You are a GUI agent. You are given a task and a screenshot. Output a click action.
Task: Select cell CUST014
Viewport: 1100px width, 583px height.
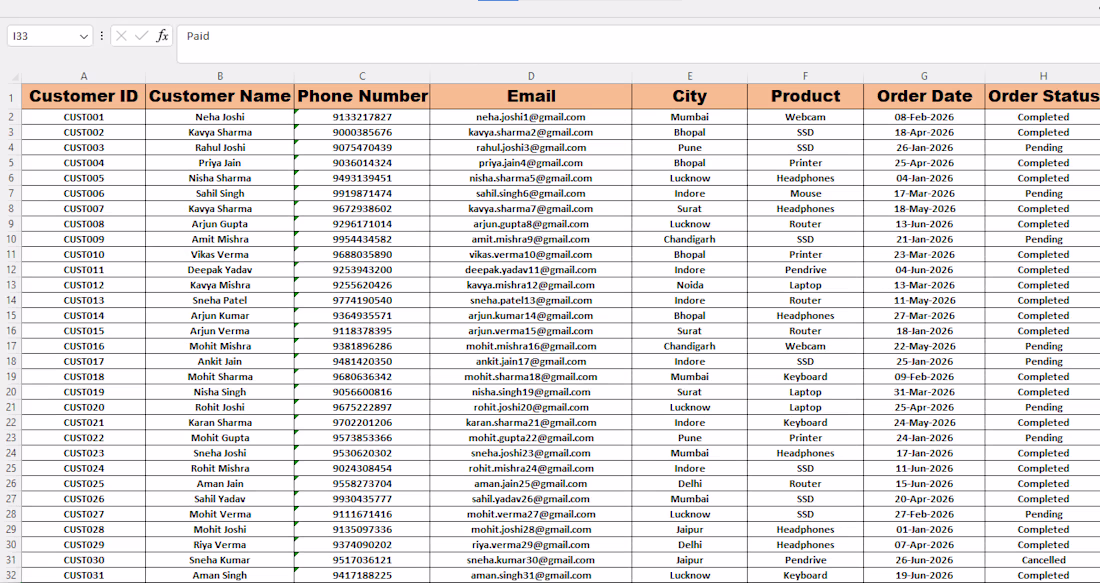click(83, 316)
